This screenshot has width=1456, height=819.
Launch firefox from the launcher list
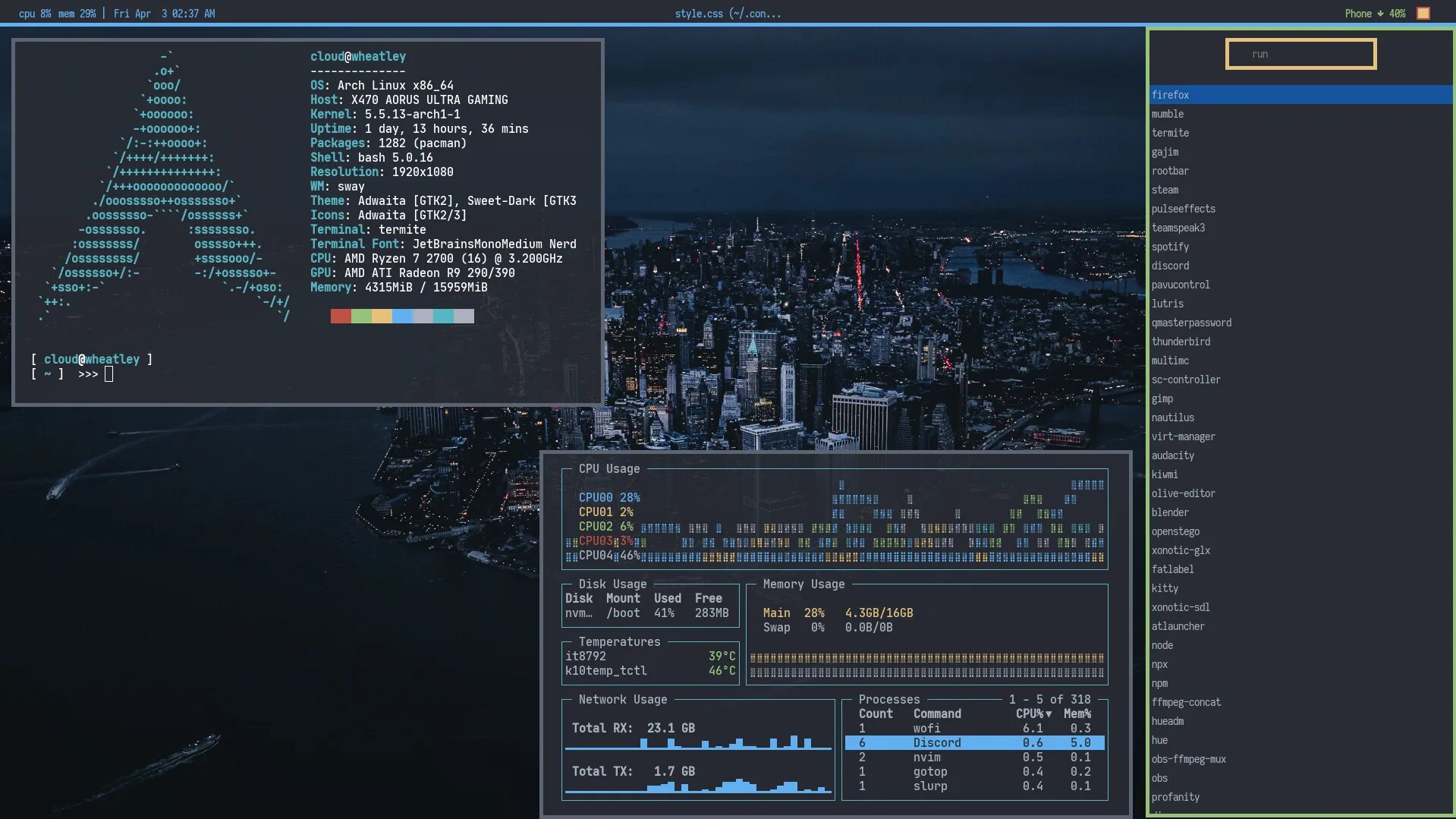click(1301, 95)
